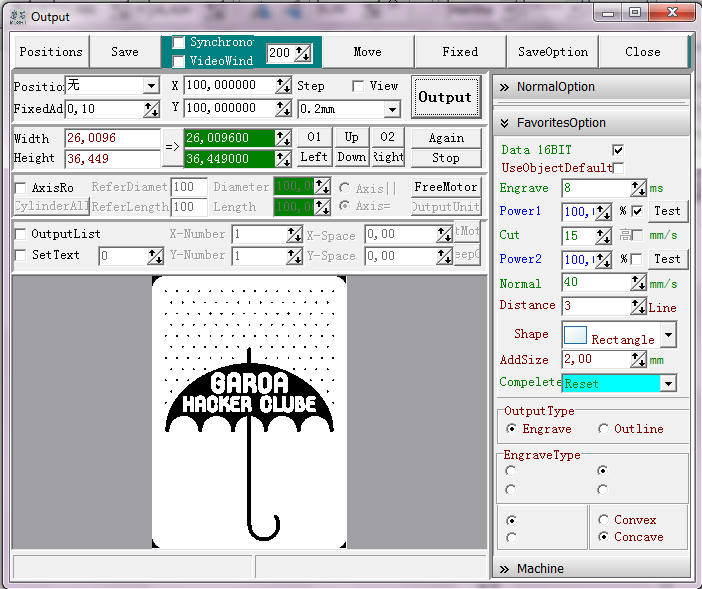This screenshot has height=589, width=702.
Task: Click the Again button
Action: [x=446, y=138]
